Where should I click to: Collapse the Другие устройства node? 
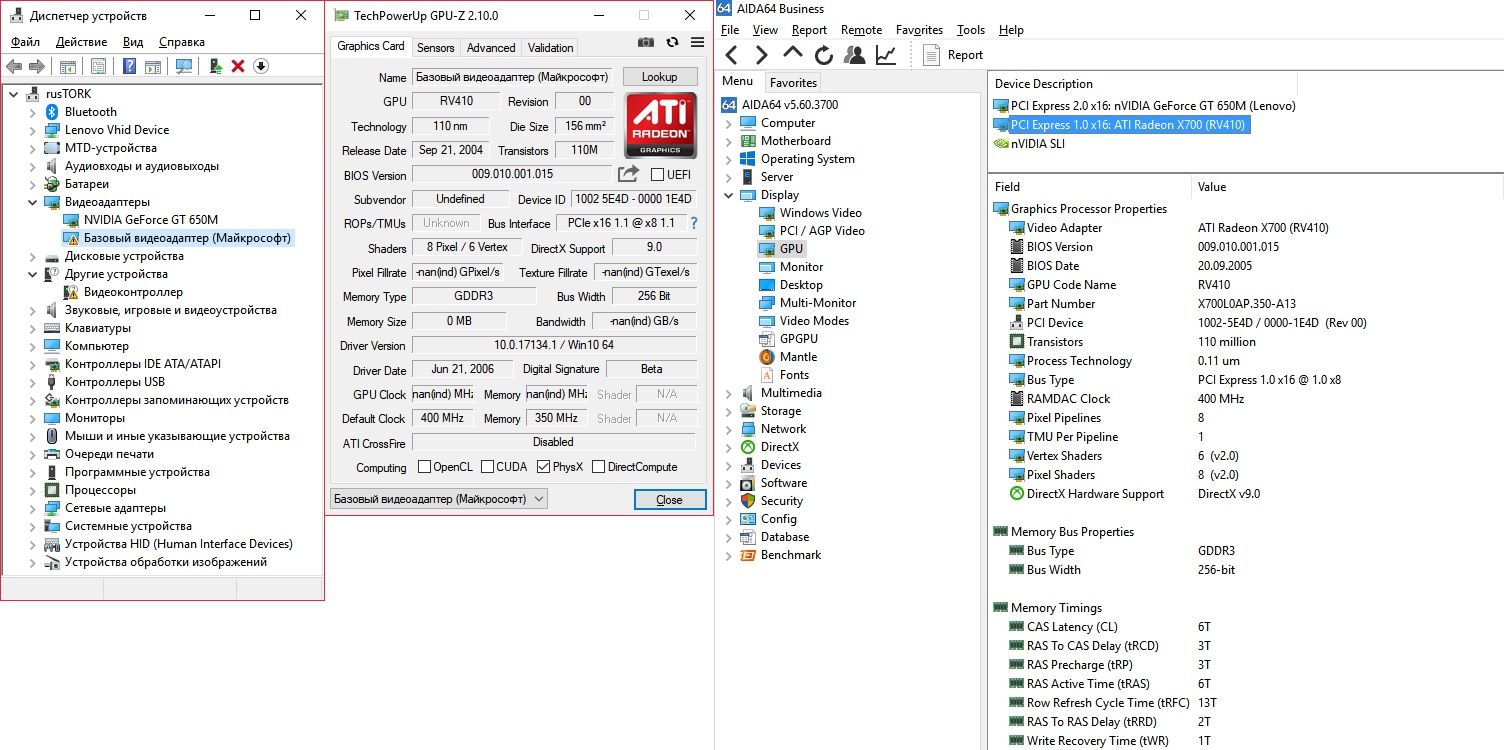tap(33, 274)
